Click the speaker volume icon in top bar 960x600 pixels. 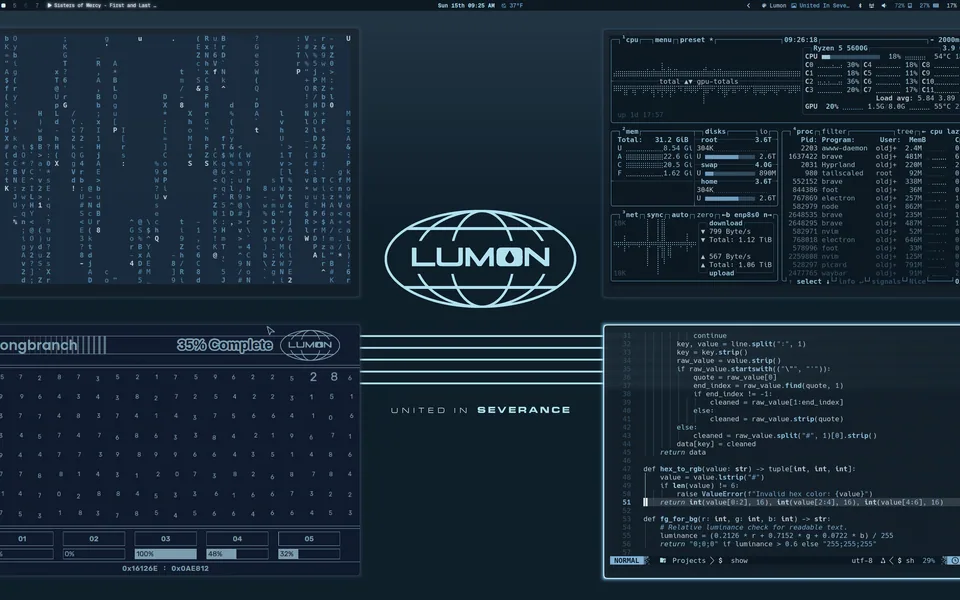click(x=883, y=6)
